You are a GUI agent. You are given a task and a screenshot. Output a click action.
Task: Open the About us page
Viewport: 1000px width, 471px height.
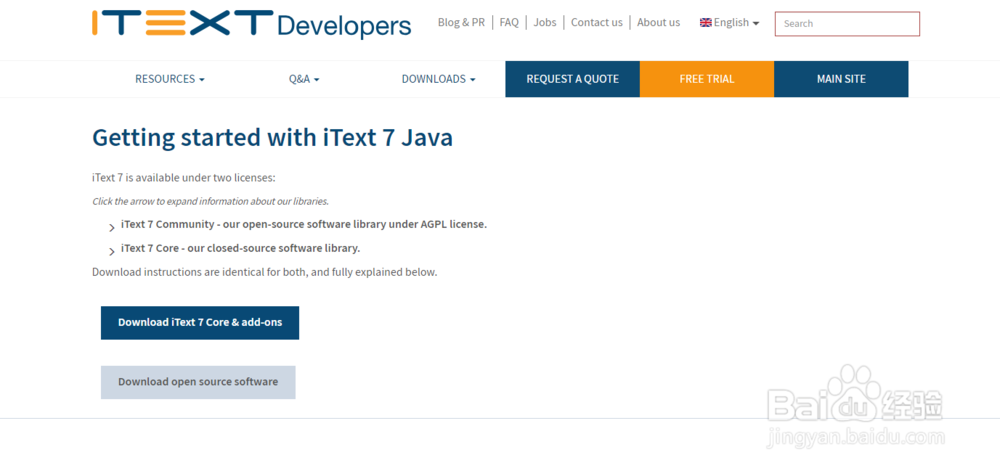click(658, 22)
